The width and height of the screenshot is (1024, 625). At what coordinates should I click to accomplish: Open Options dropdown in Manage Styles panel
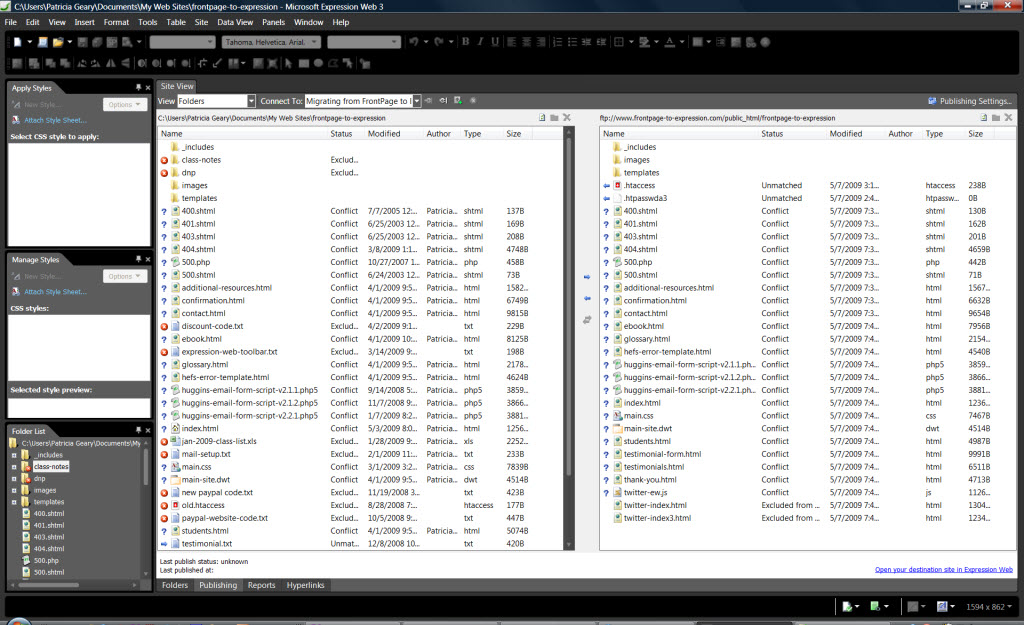pyautogui.click(x=125, y=276)
